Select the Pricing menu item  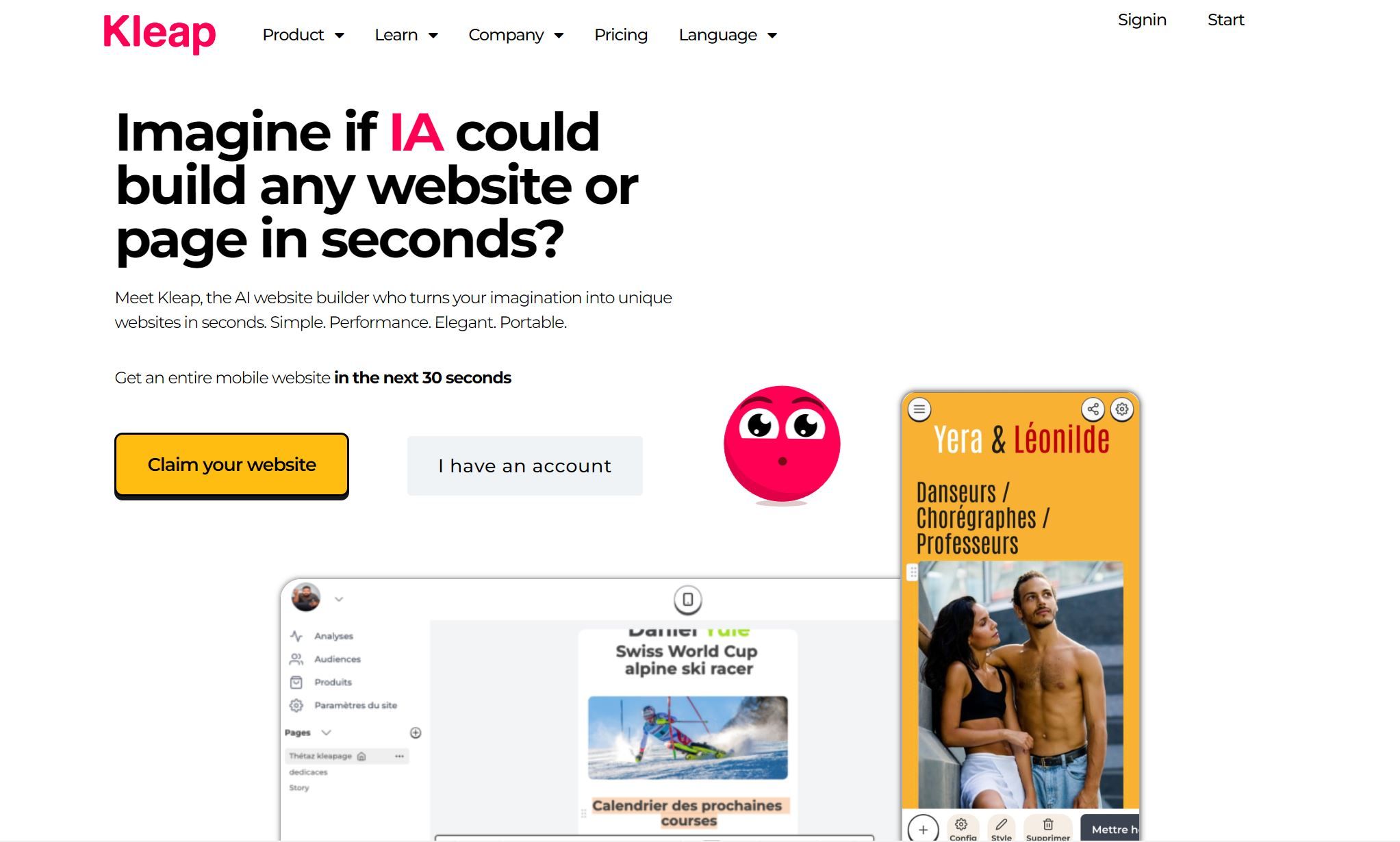620,35
